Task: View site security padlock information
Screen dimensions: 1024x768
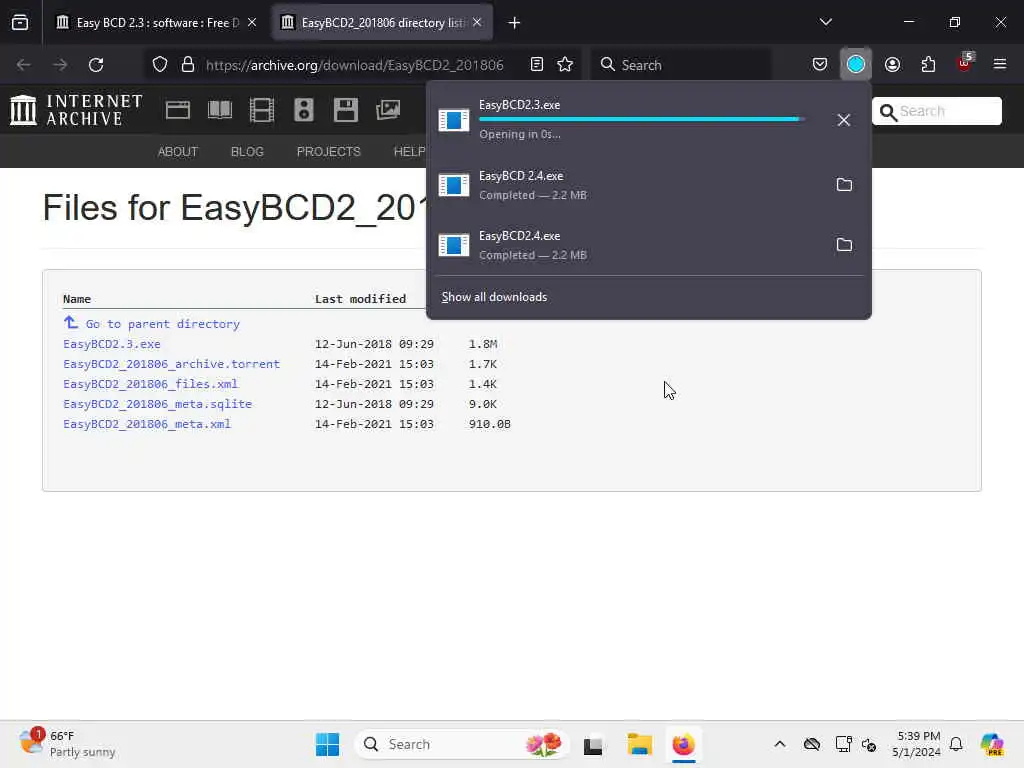Action: point(188,65)
